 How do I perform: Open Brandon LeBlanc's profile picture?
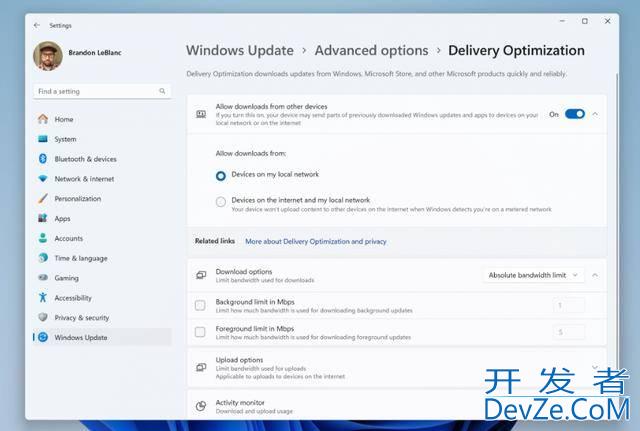click(48, 56)
